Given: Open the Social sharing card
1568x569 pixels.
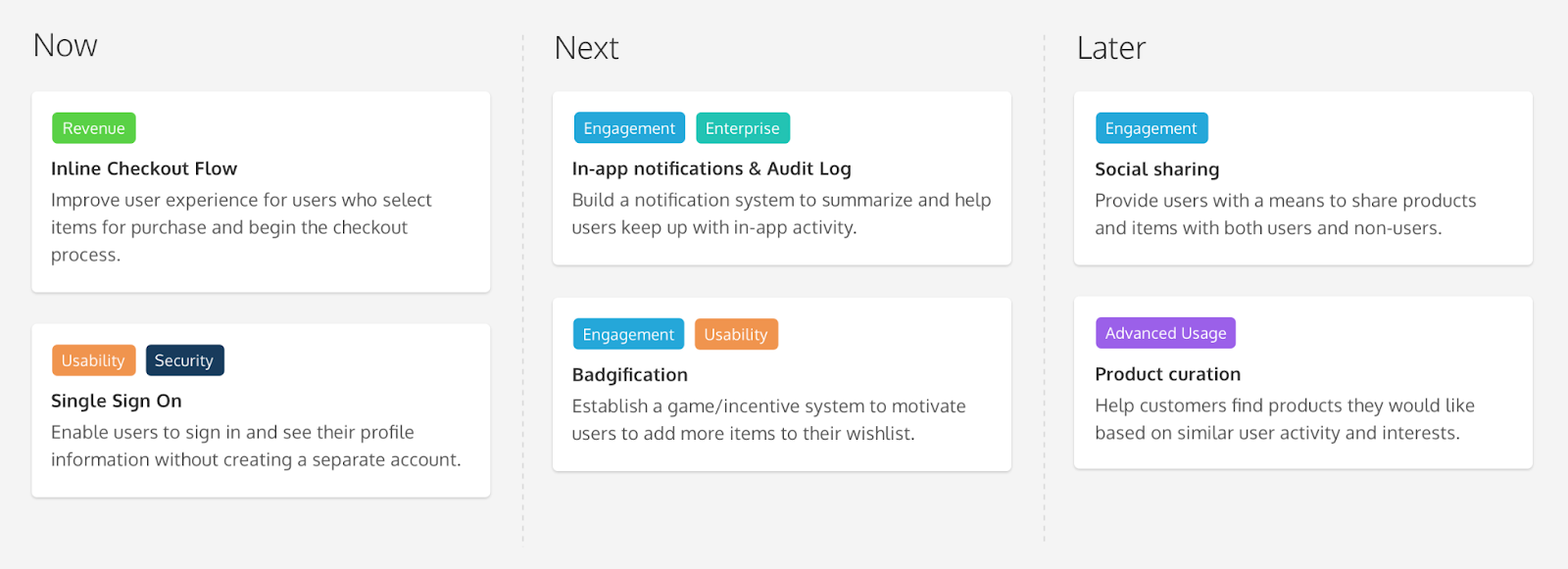Looking at the screenshot, I should pyautogui.click(x=1156, y=168).
